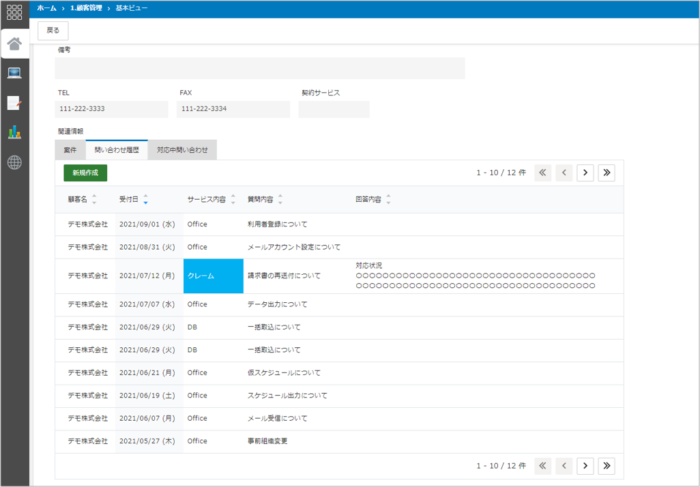Click the 契約サービス field
700x487 pixels.
[334, 109]
